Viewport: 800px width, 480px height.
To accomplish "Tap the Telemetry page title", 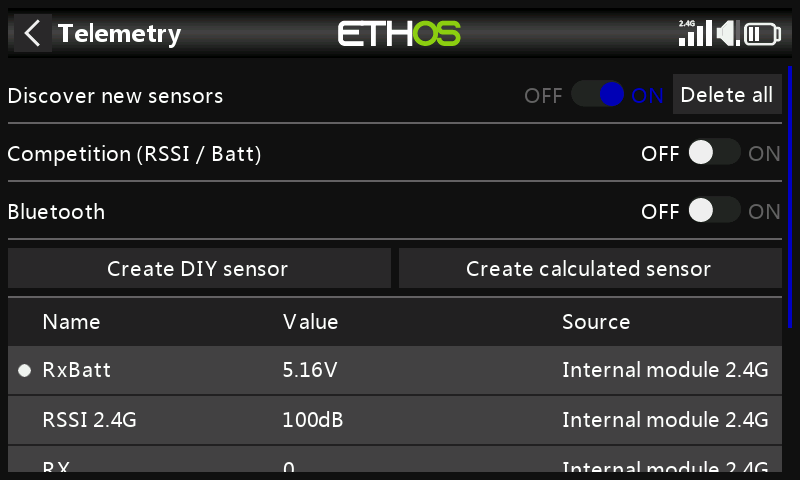I will (x=119, y=34).
